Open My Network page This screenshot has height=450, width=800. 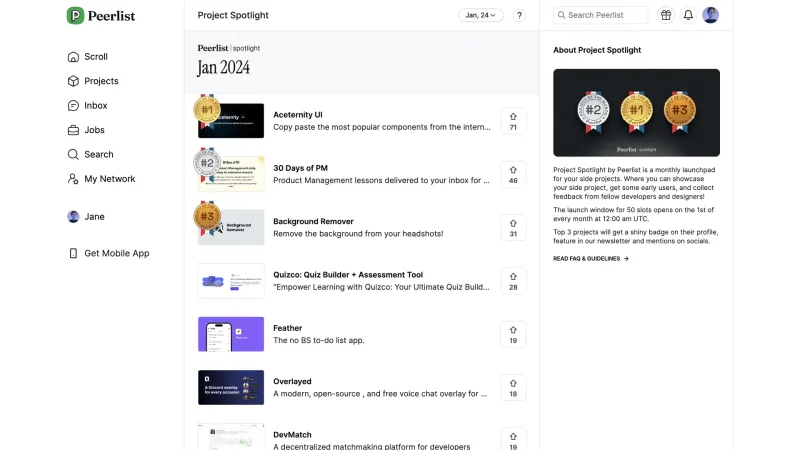[x=101, y=179]
